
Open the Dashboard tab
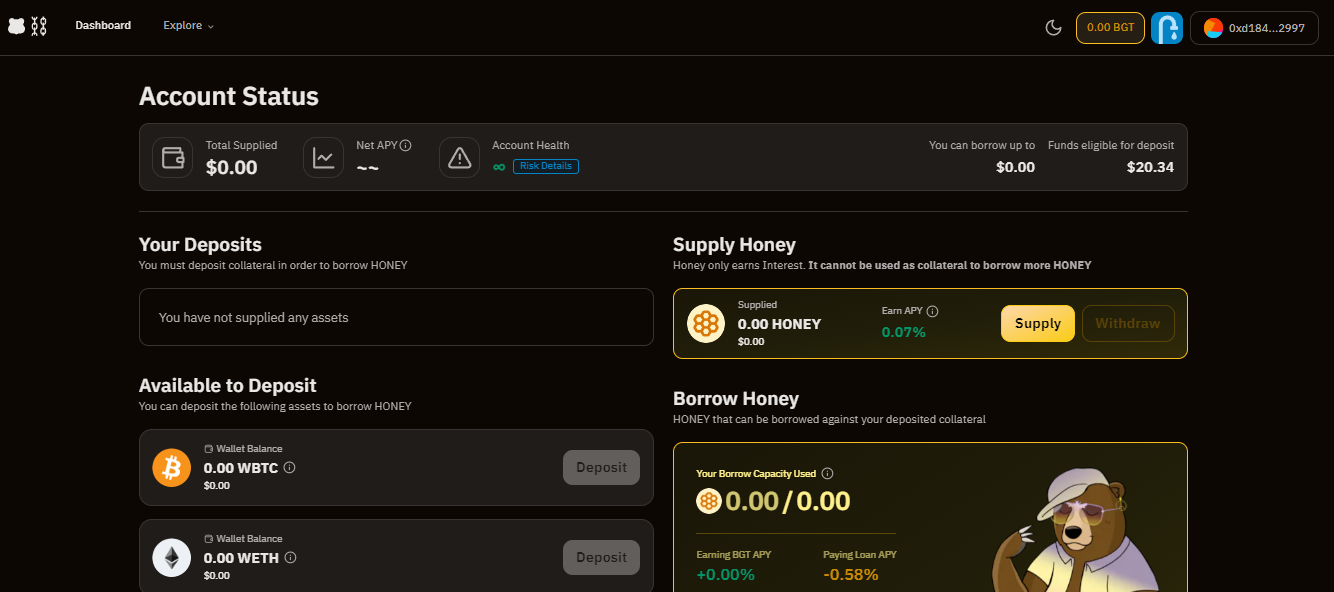tap(103, 26)
